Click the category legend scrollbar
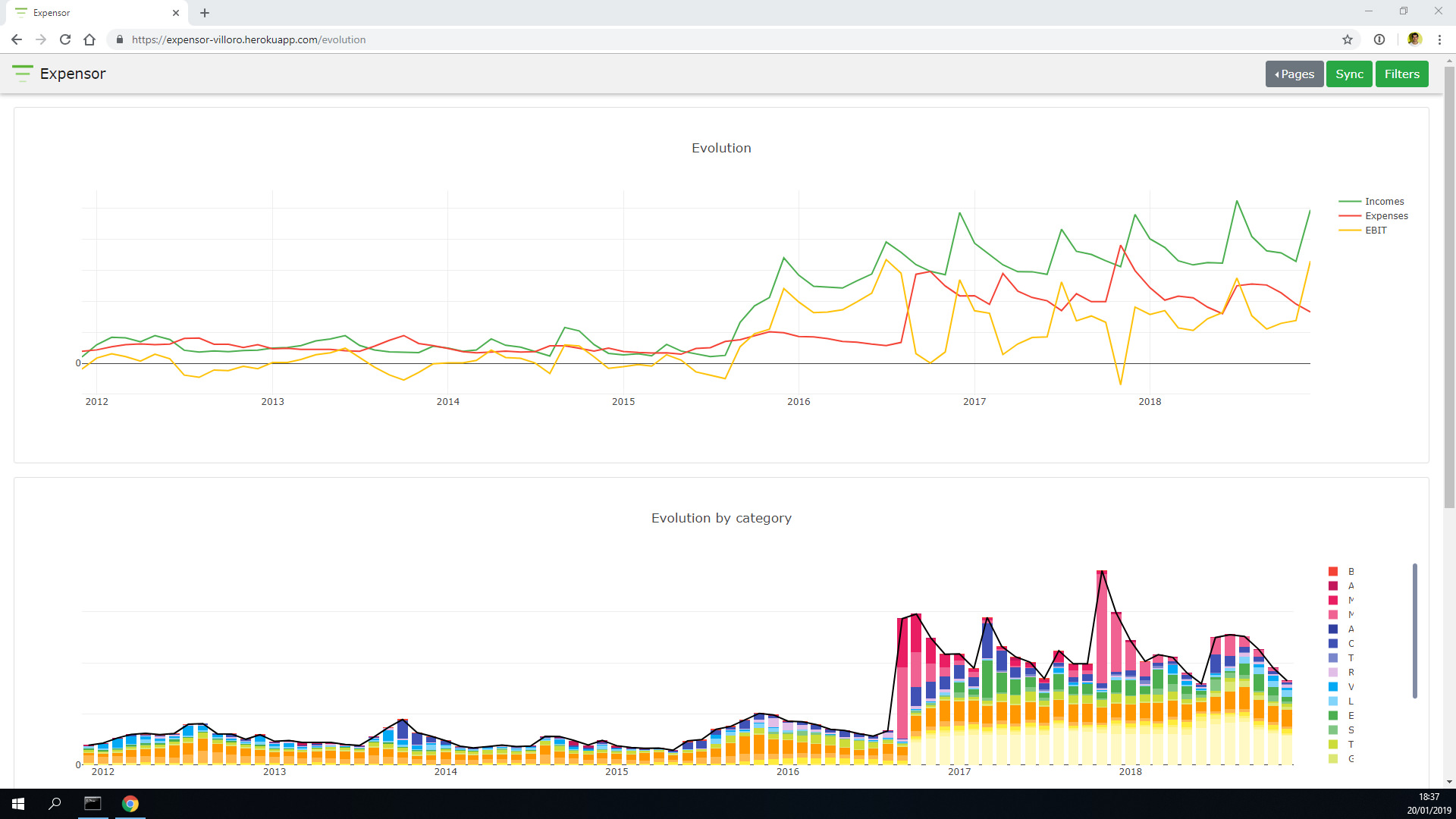 [x=1414, y=629]
